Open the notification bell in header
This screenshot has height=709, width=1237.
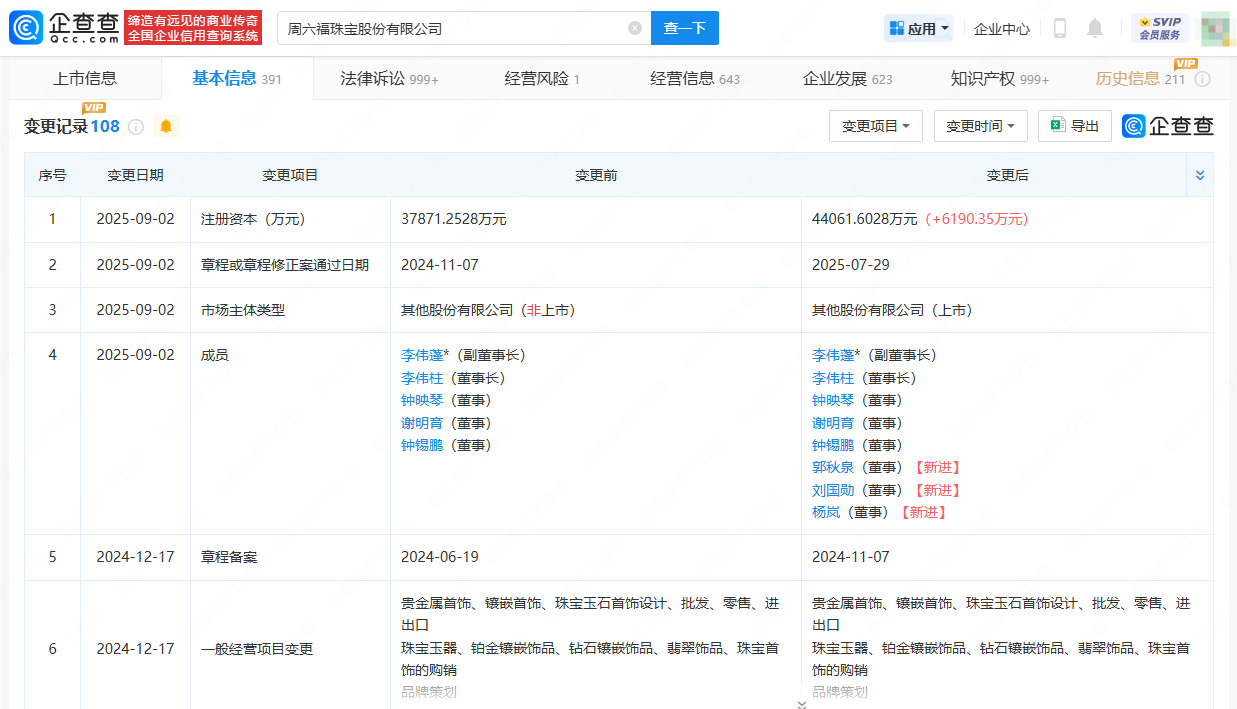coord(1095,28)
